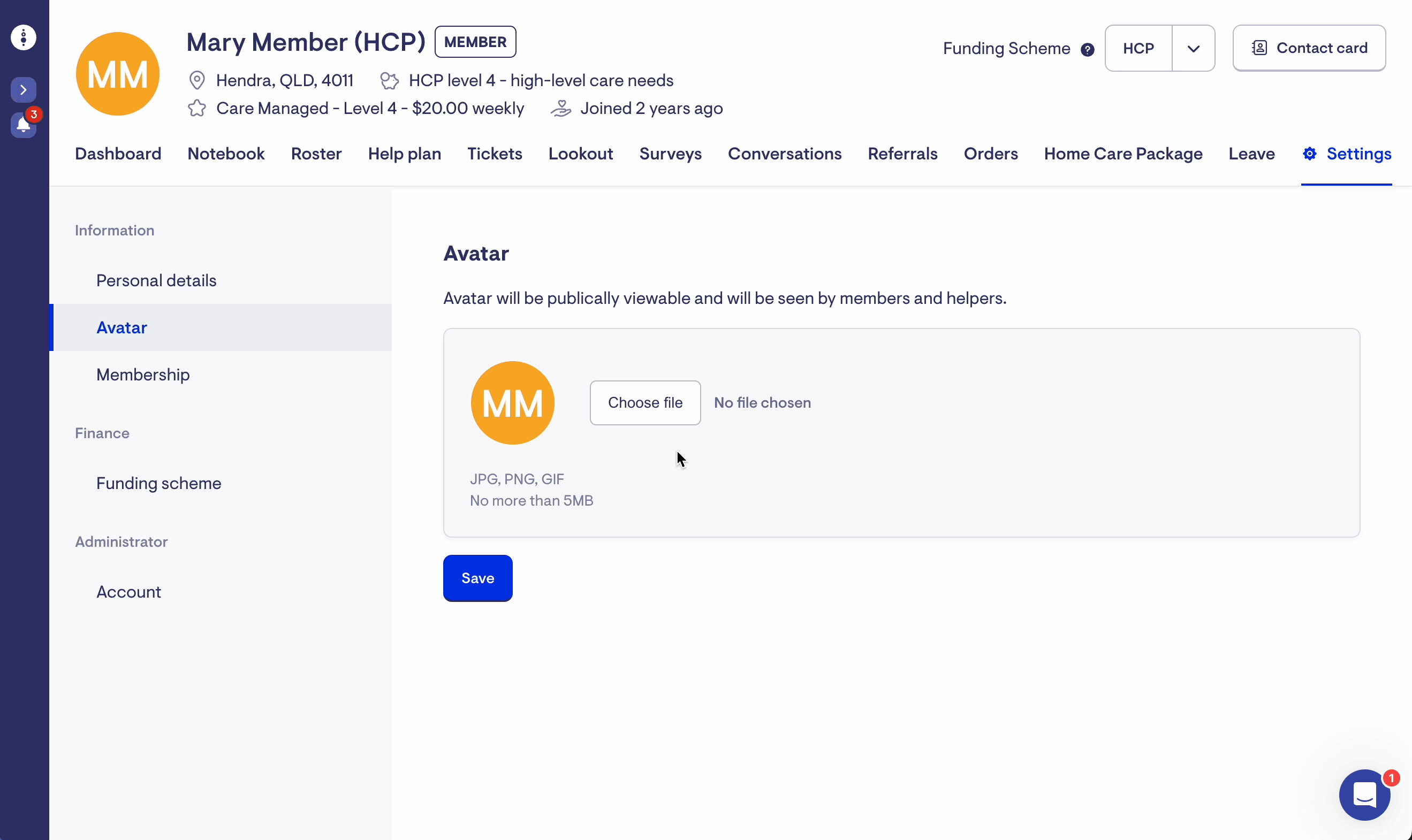Screen dimensions: 1412x840
Task: Switch to the Orders tab
Action: (x=990, y=154)
